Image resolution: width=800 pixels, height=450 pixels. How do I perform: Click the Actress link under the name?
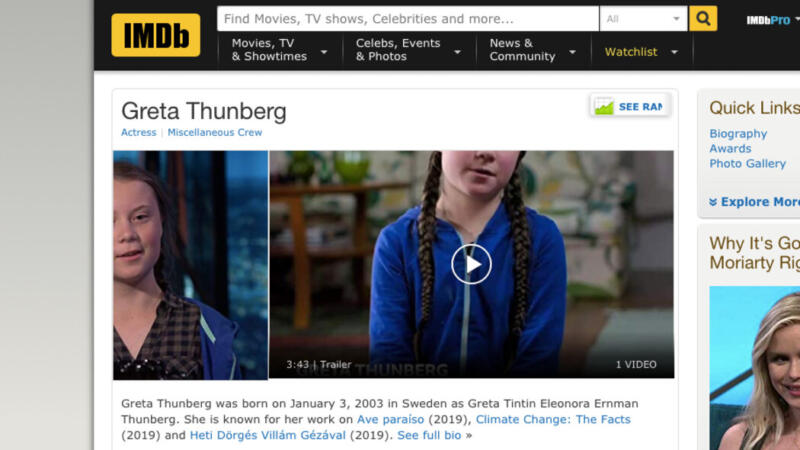pos(139,132)
